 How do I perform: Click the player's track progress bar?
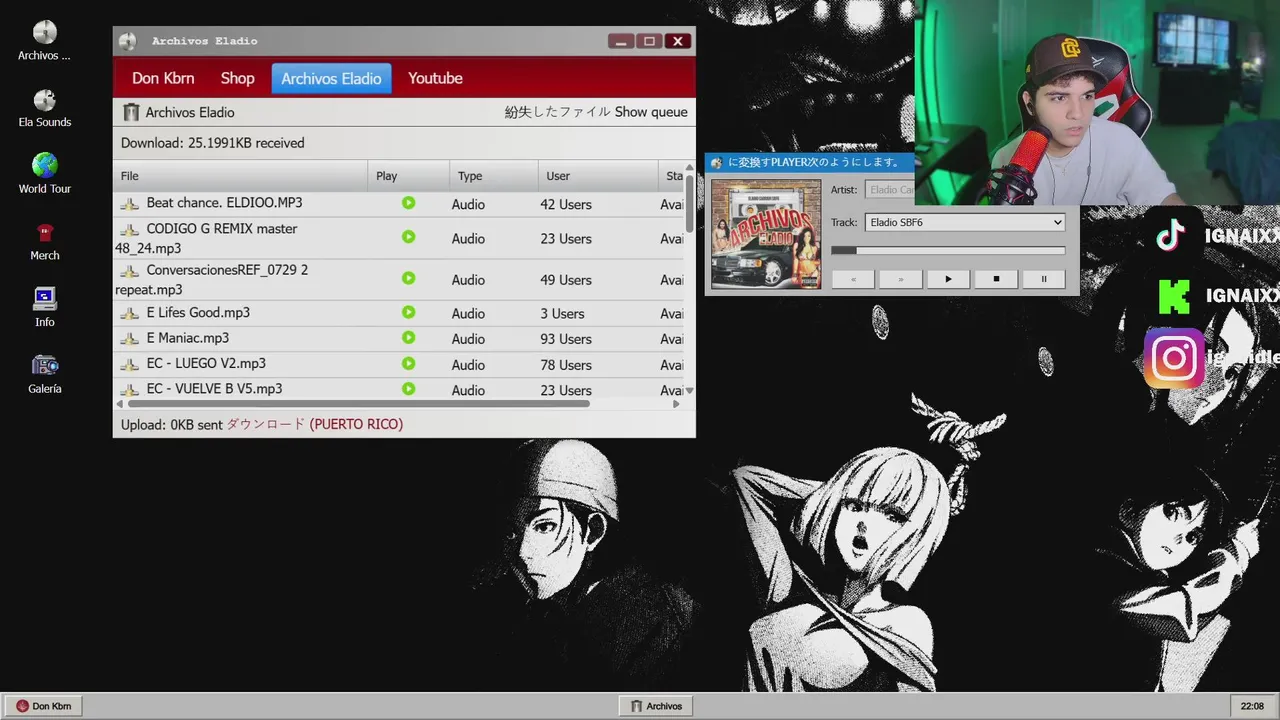(948, 251)
